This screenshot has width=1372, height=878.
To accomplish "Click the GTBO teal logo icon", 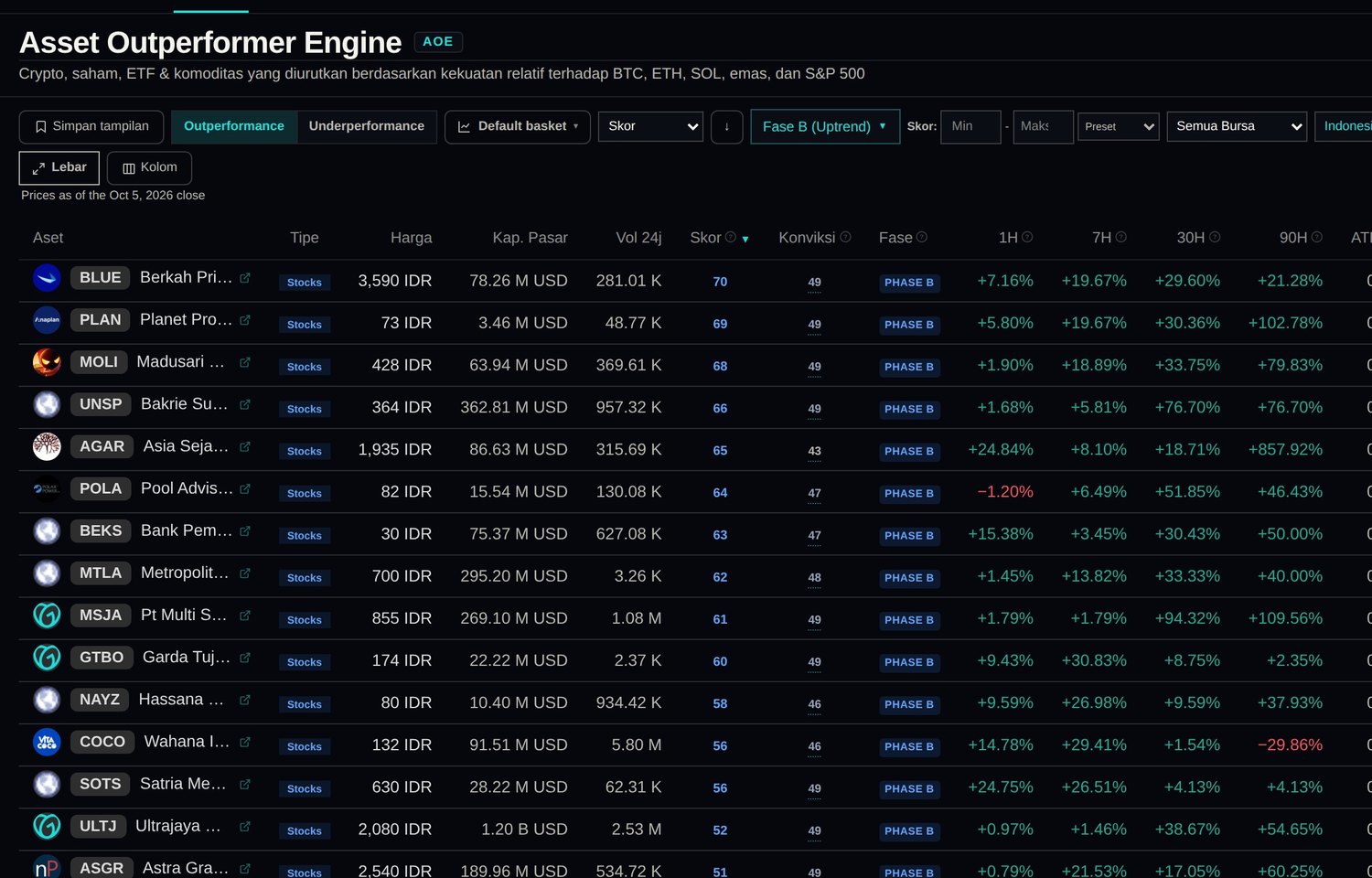I will point(47,658).
